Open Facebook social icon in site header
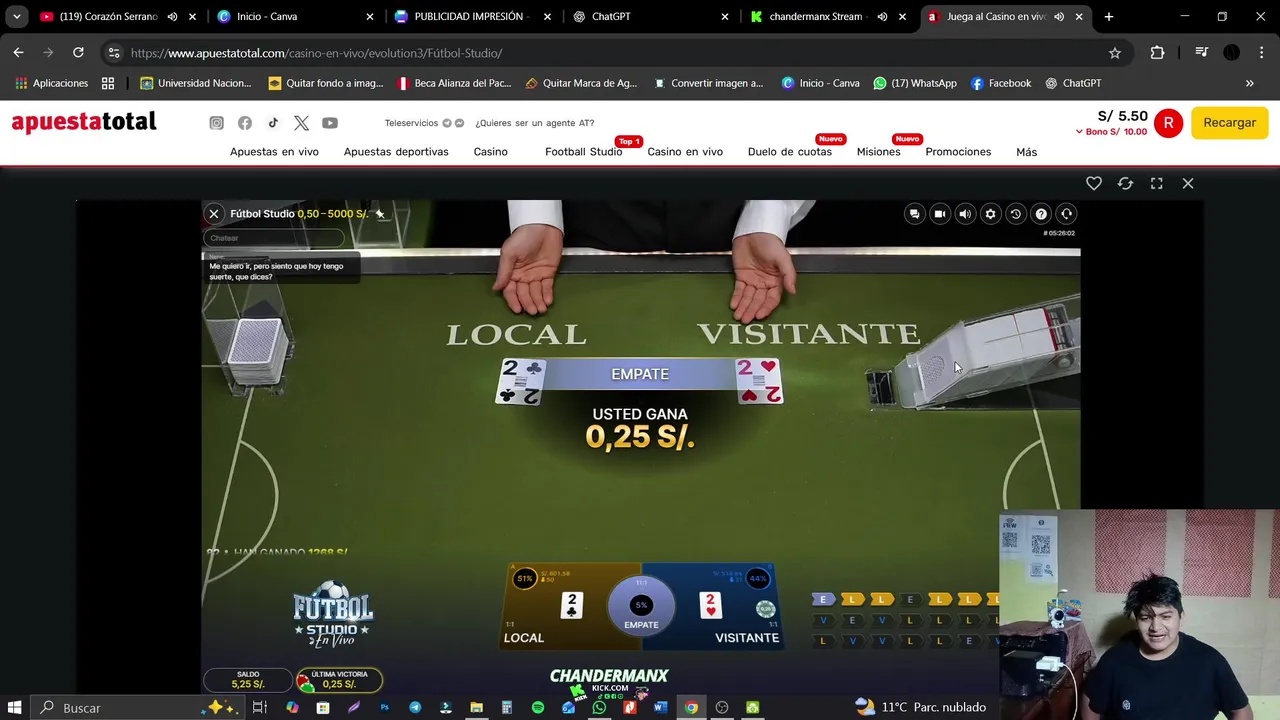The height and width of the screenshot is (720, 1280). [x=245, y=123]
